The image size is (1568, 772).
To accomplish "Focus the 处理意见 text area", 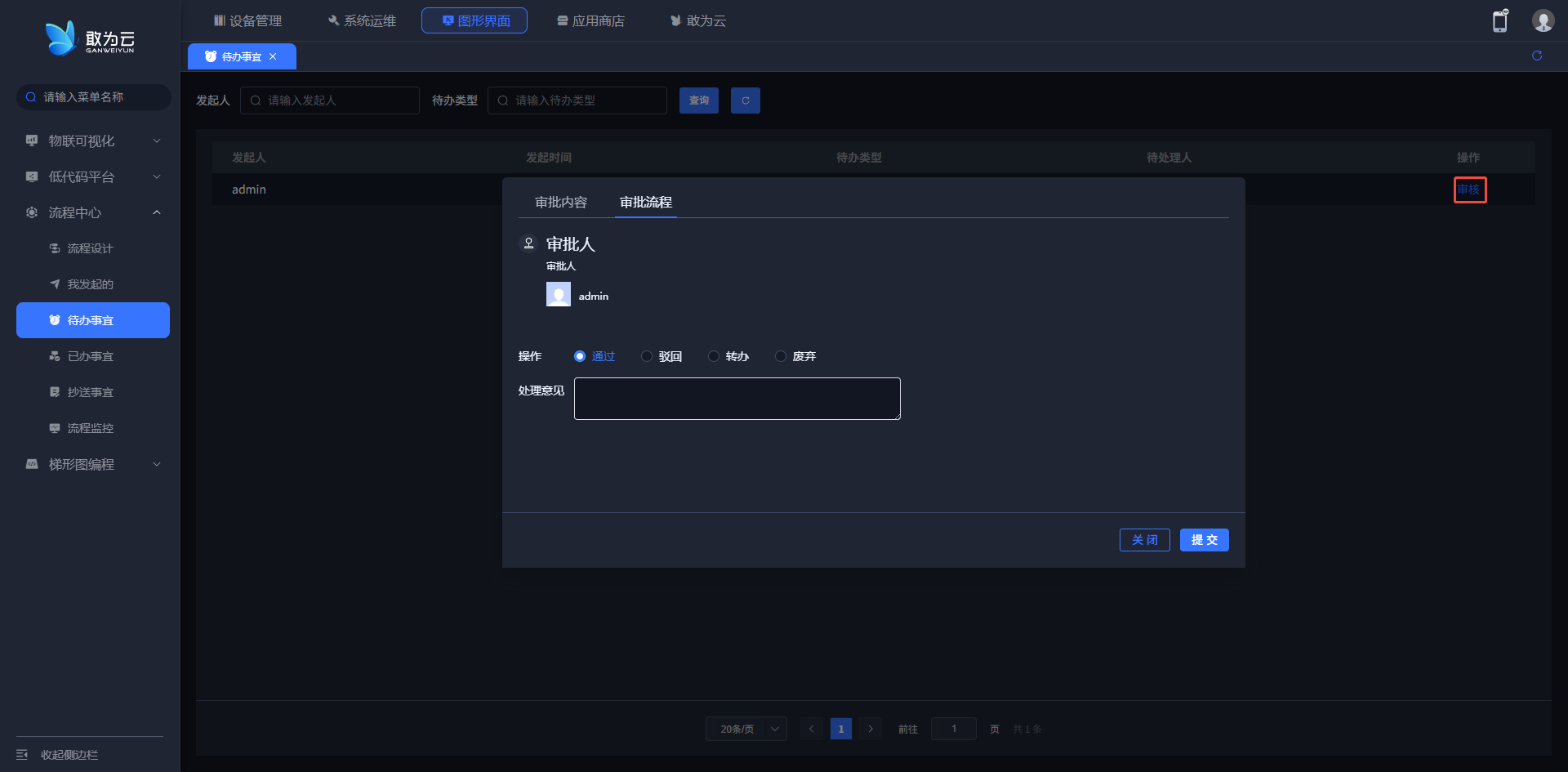I will click(737, 399).
